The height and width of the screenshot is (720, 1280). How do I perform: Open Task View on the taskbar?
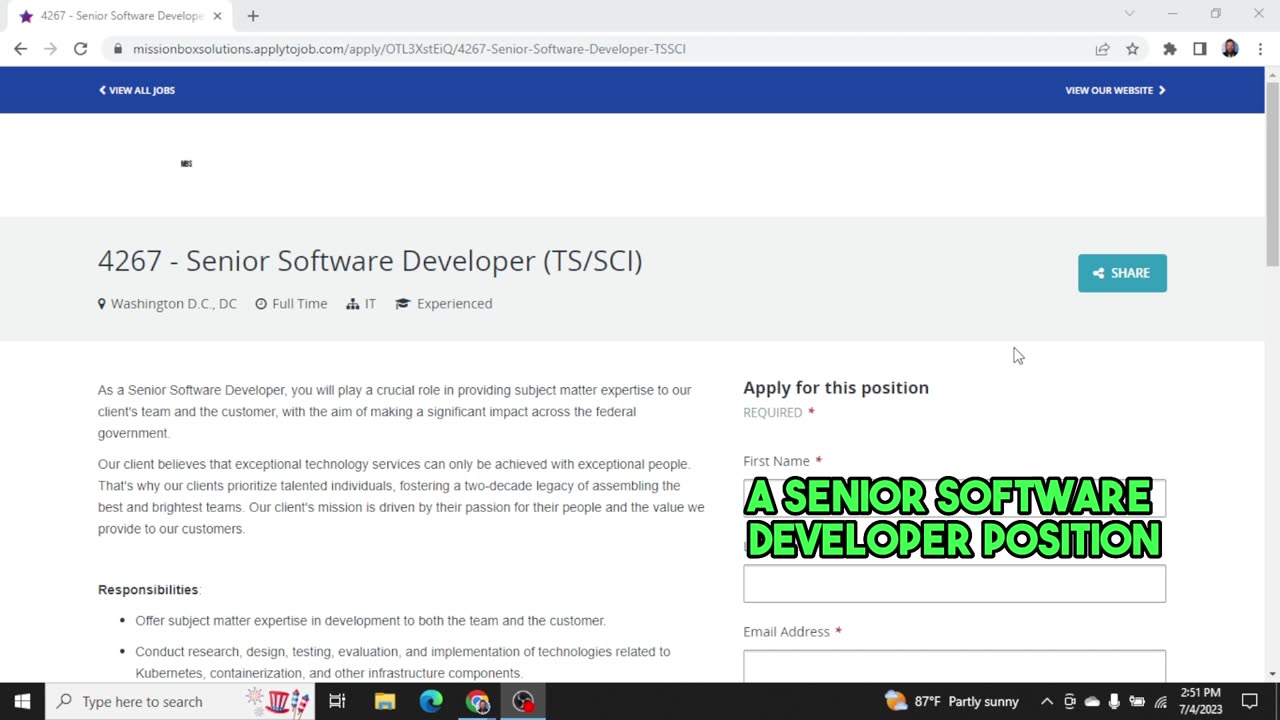[337, 701]
